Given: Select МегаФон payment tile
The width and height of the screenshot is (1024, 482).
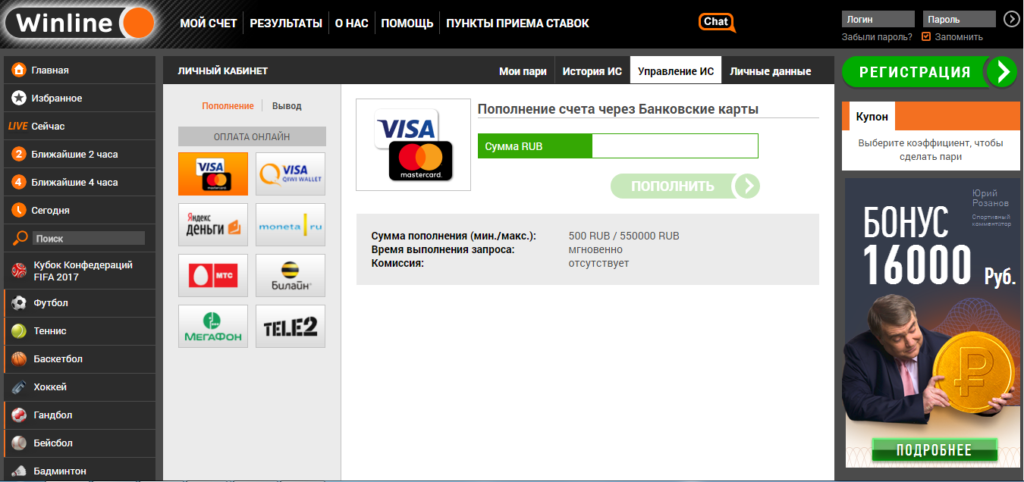Looking at the screenshot, I should (213, 327).
